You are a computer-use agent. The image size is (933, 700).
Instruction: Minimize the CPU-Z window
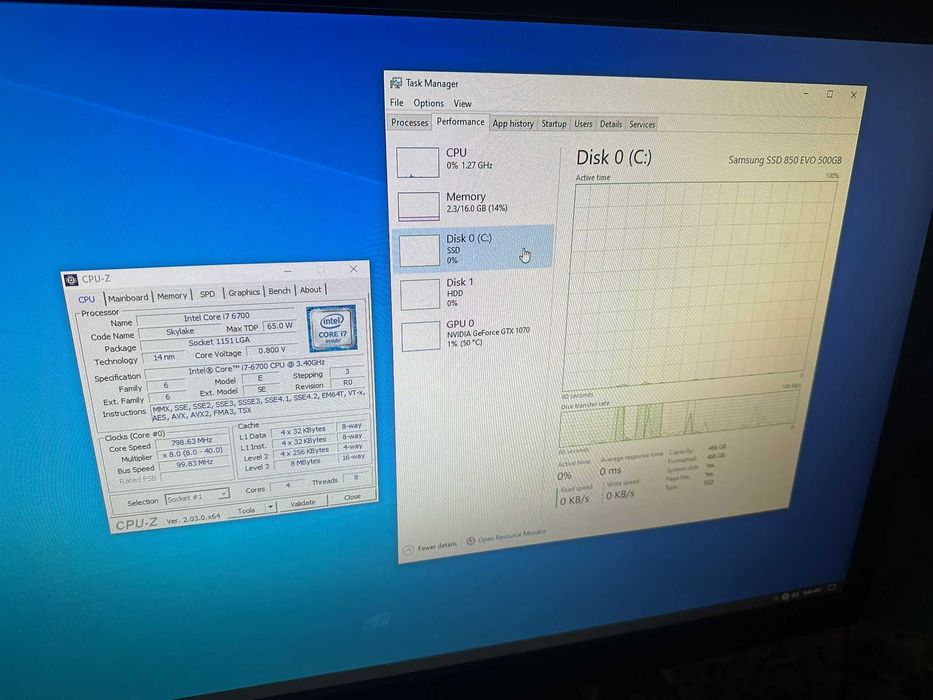pos(288,270)
